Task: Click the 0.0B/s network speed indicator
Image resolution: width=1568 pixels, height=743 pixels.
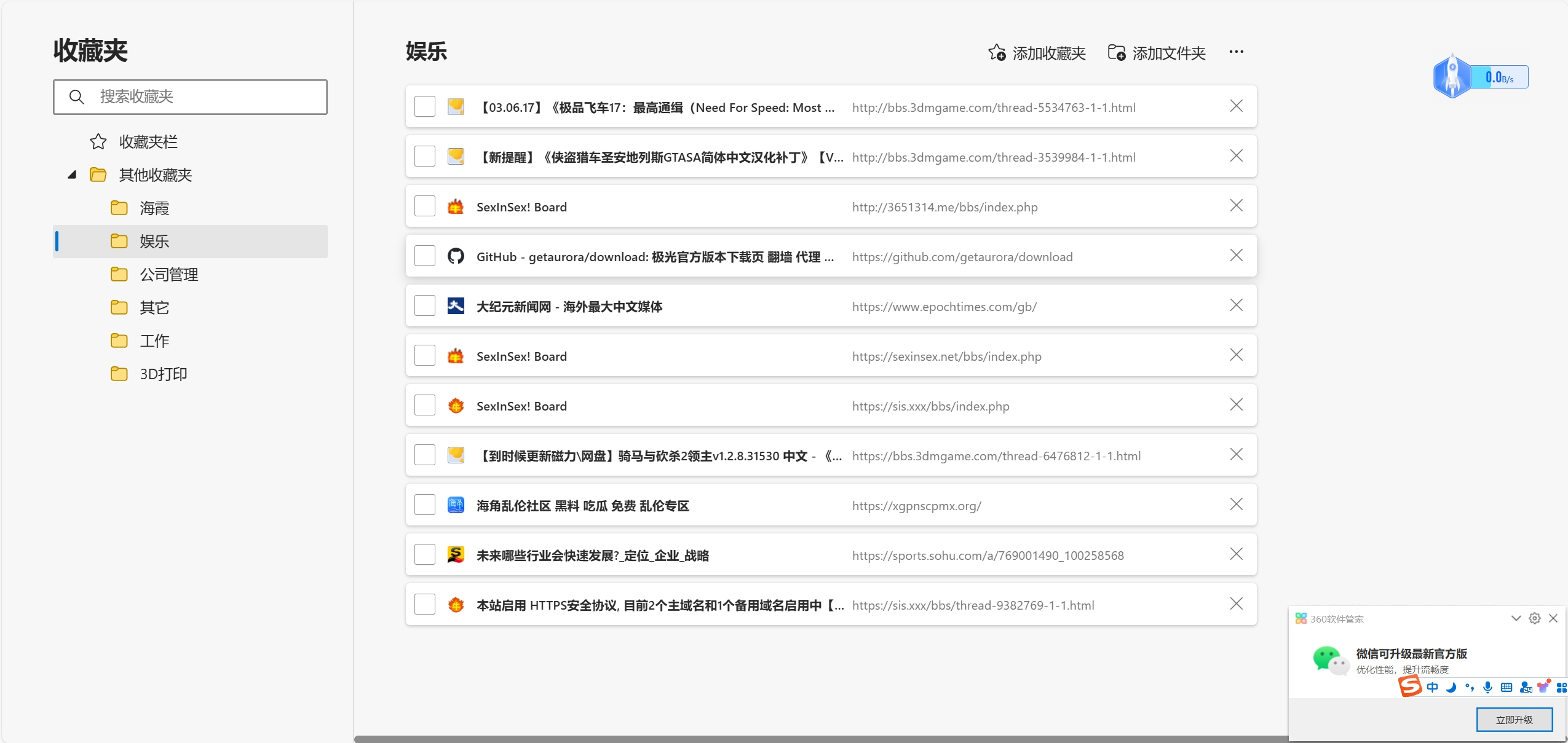Action: (1499, 77)
